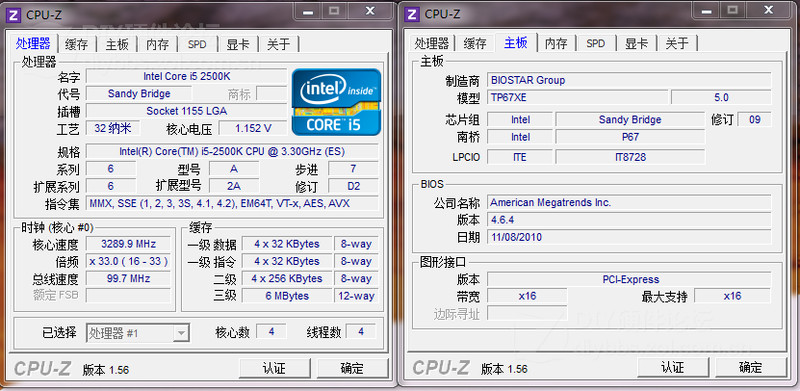Click the Intel Core i5 logo badge
This screenshot has height=391, width=800.
click(x=336, y=102)
